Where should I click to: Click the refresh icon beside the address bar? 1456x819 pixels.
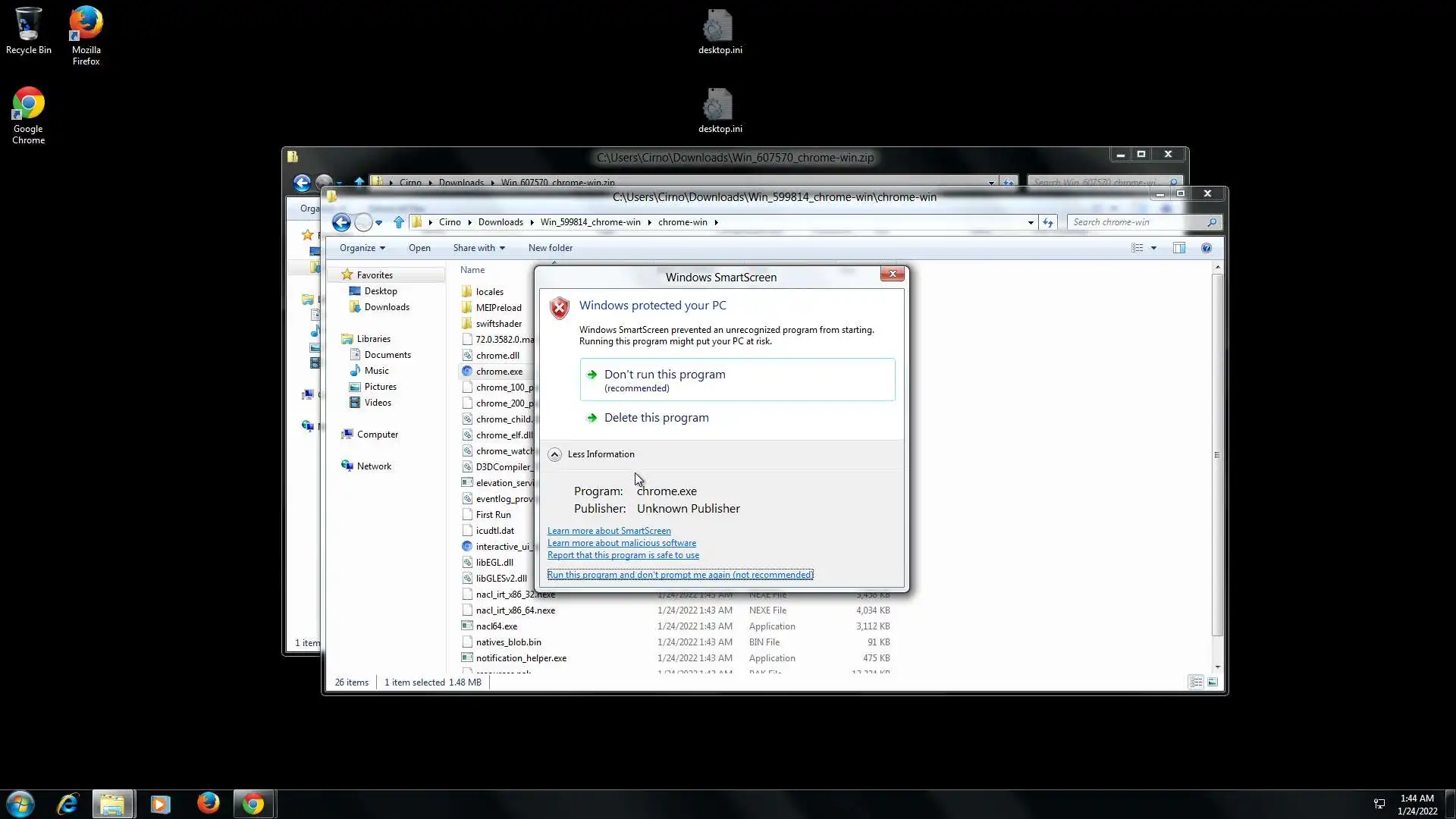point(1048,222)
